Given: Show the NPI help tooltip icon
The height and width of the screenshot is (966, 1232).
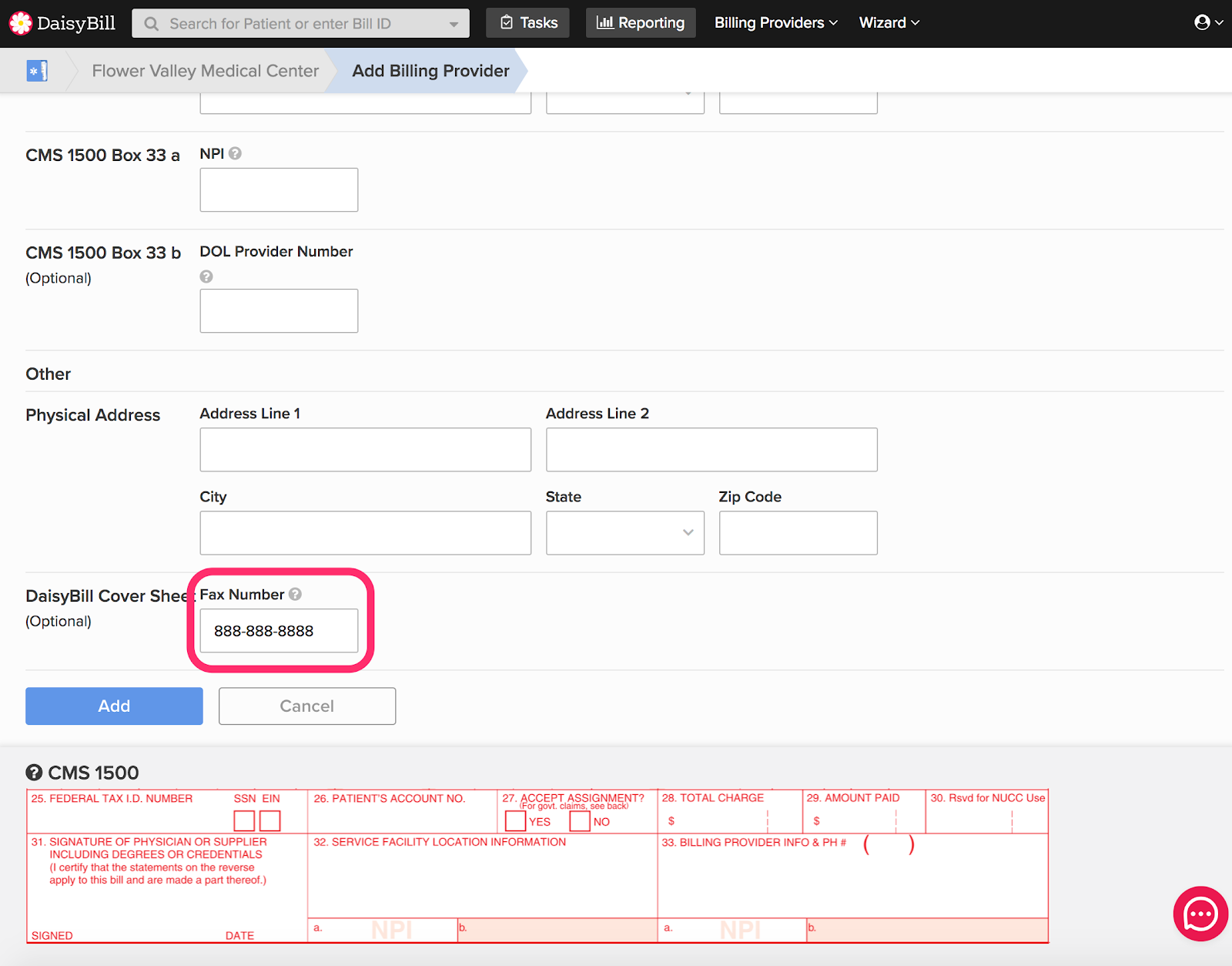Looking at the screenshot, I should click(x=236, y=153).
